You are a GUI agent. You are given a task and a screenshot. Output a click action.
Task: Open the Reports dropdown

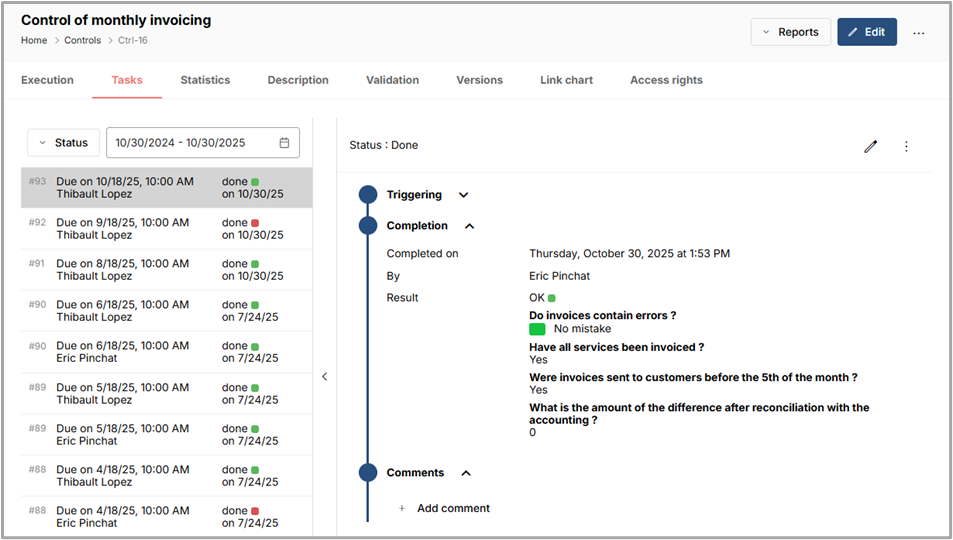[x=790, y=32]
